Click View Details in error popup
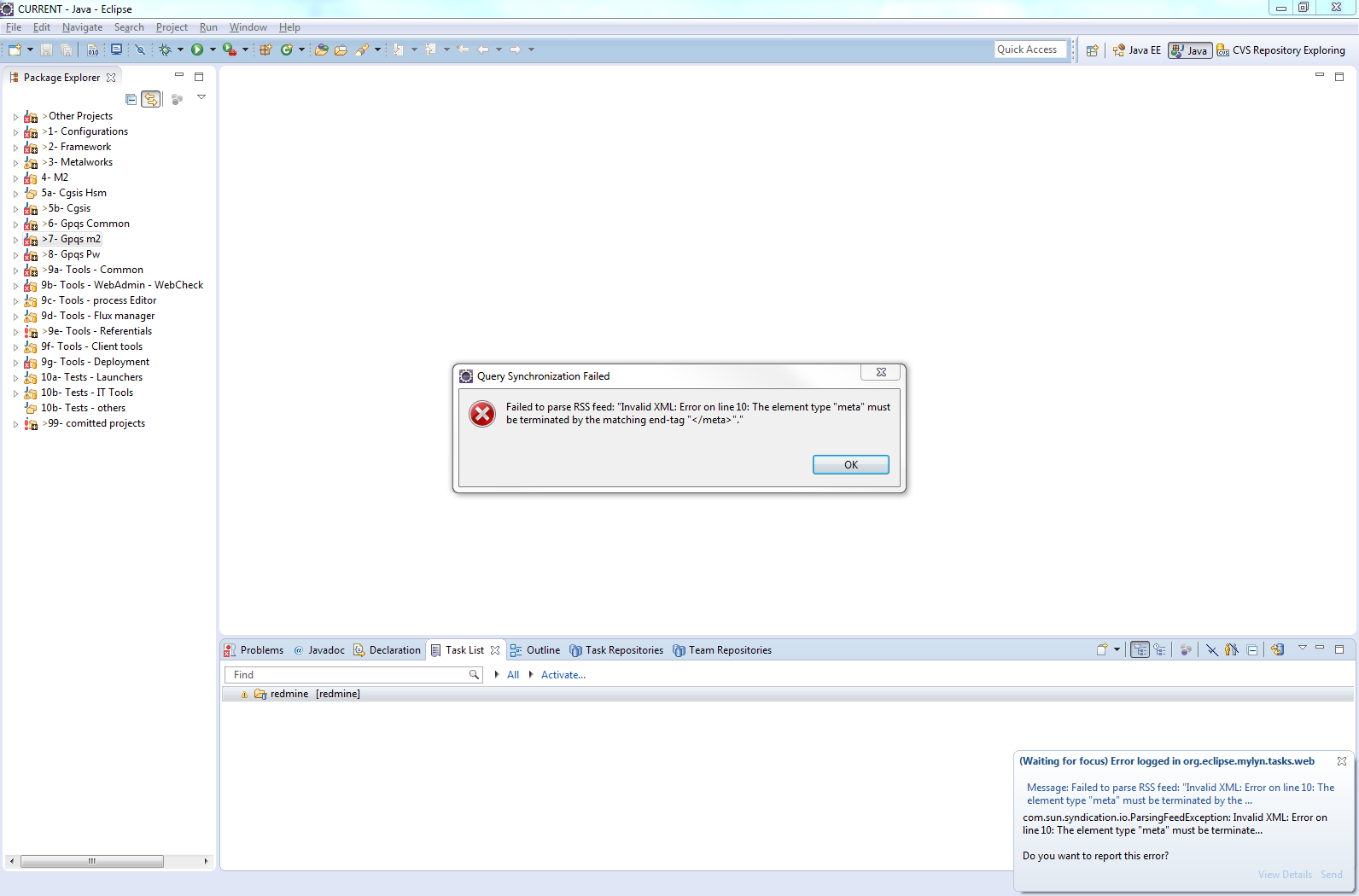The image size is (1359, 896). coord(1285,875)
